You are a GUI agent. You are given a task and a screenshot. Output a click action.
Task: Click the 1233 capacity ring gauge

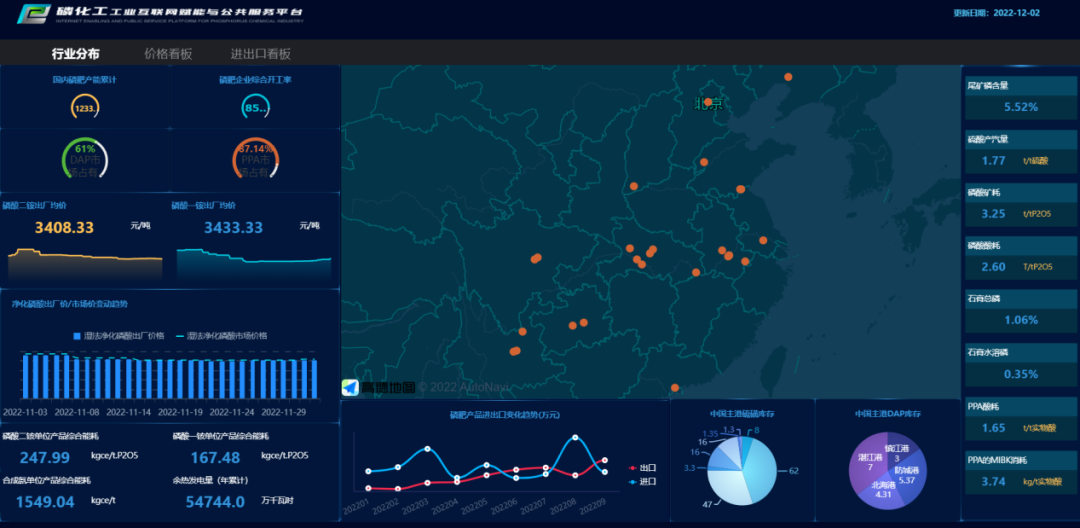click(x=85, y=107)
